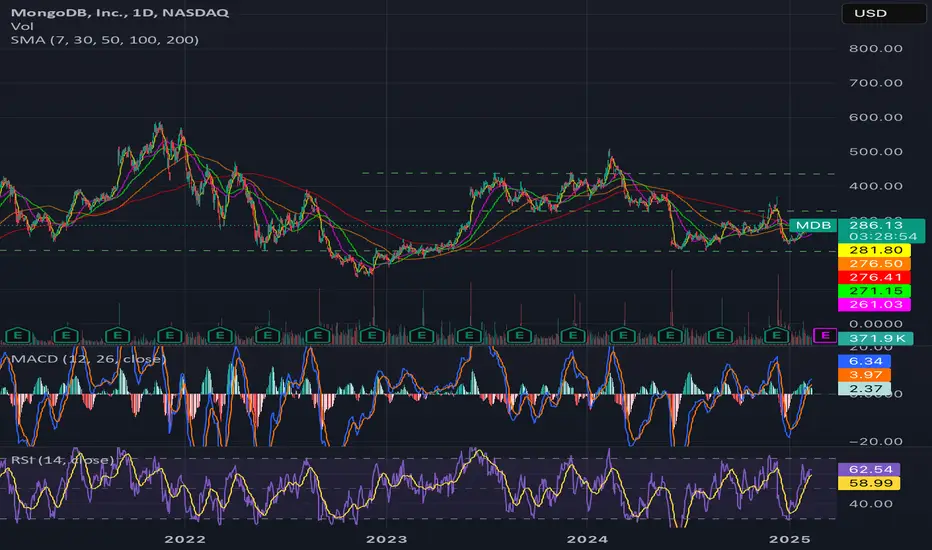Click the 2.37 histogram value label
Image resolution: width=932 pixels, height=550 pixels.
coord(864,388)
